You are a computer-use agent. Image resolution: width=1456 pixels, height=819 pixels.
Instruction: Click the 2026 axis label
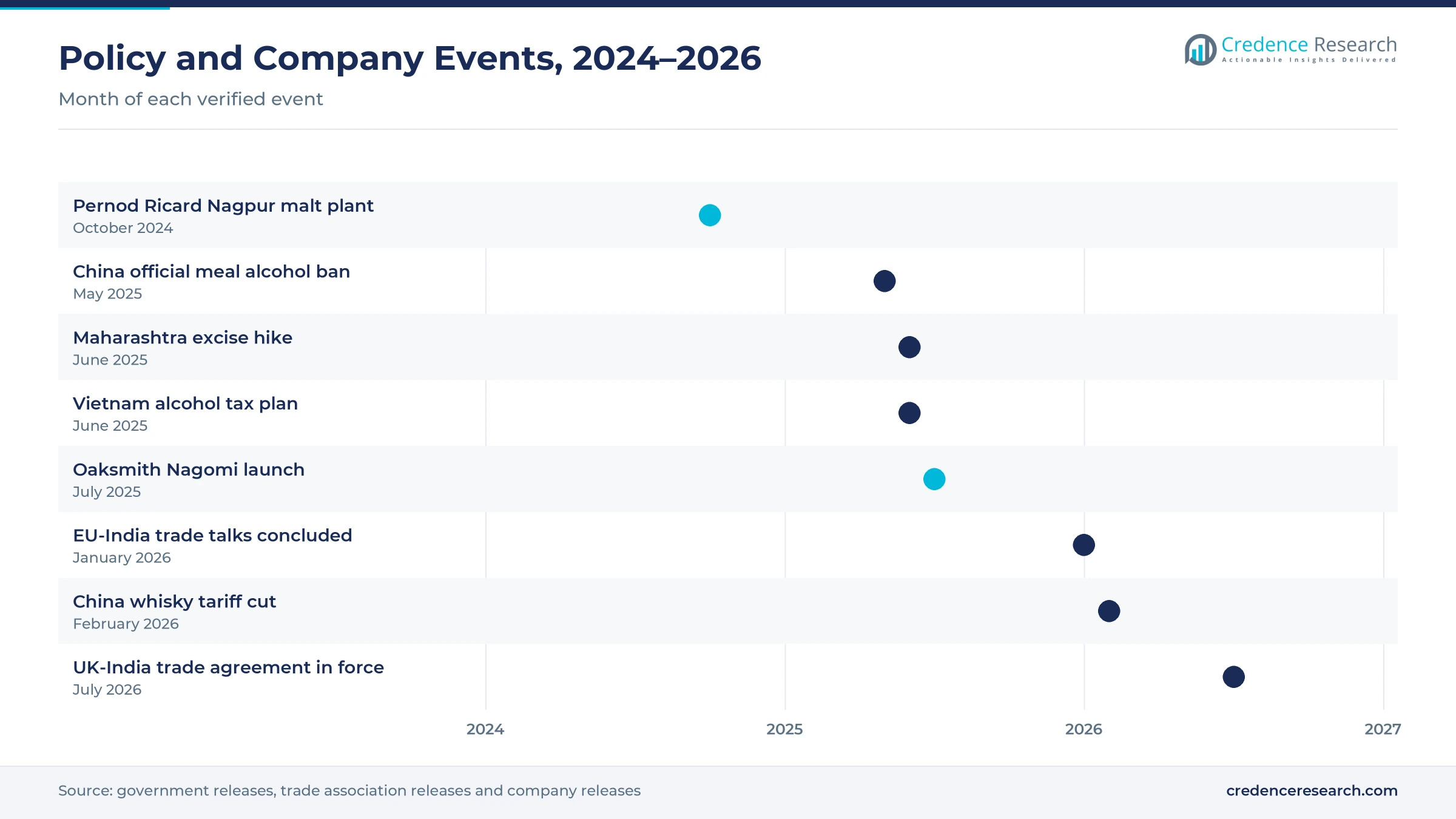tap(1084, 729)
